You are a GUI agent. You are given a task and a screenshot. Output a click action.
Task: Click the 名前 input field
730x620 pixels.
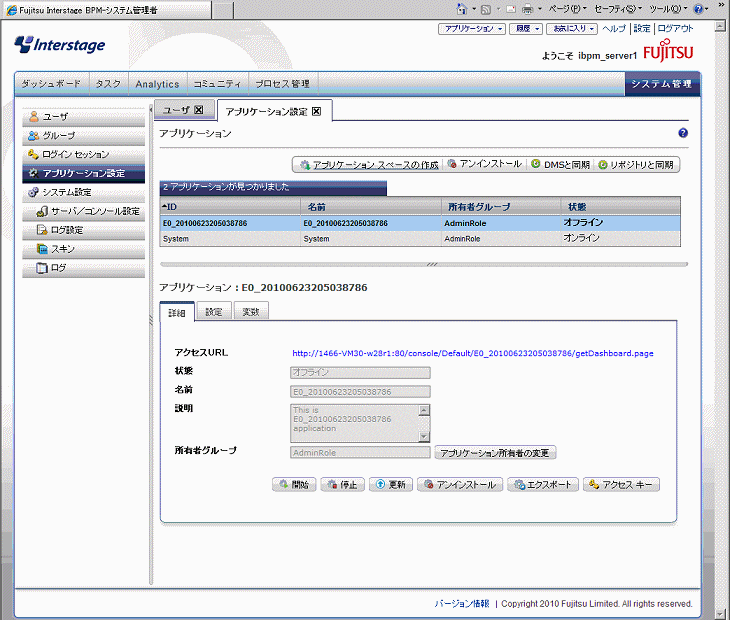pos(360,391)
